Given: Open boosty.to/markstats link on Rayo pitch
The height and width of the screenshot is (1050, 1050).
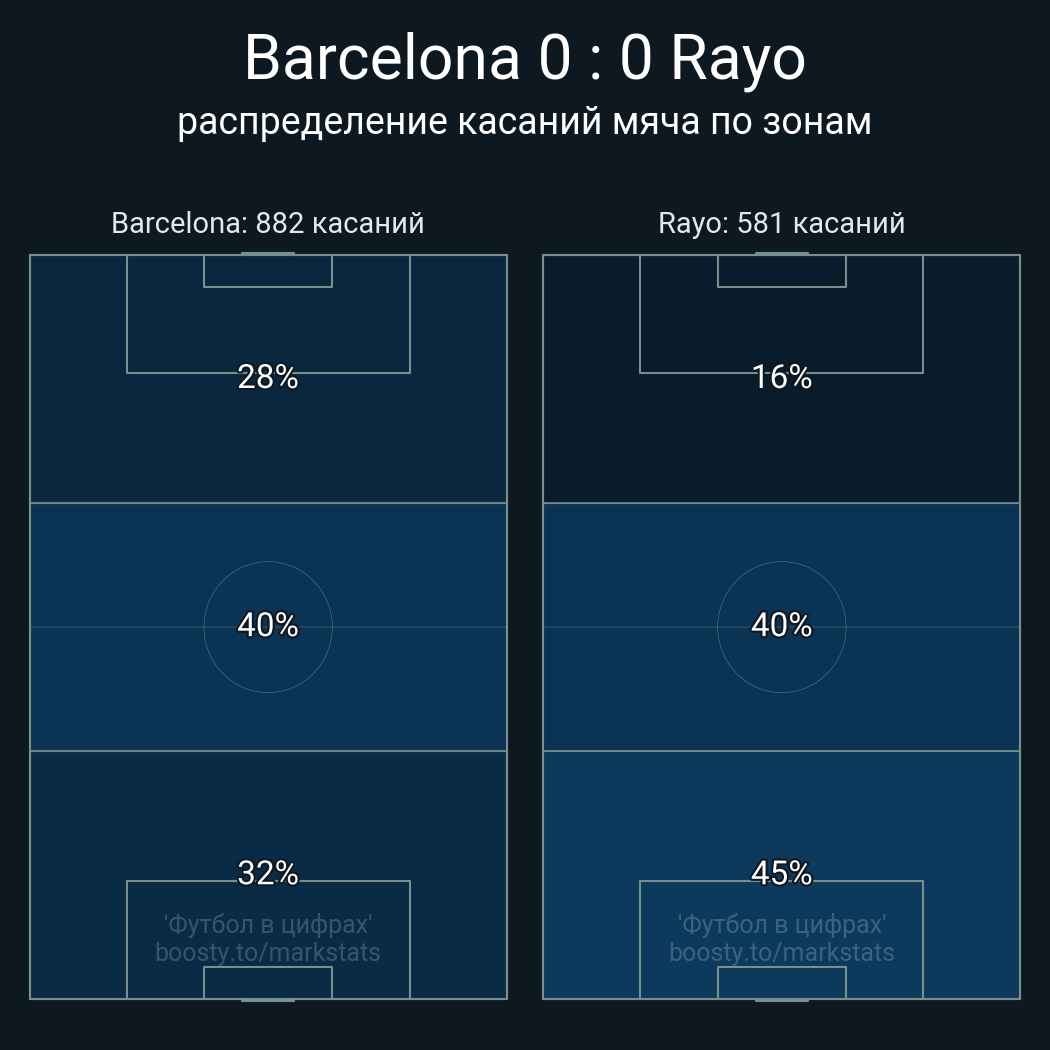Looking at the screenshot, I should [x=781, y=952].
